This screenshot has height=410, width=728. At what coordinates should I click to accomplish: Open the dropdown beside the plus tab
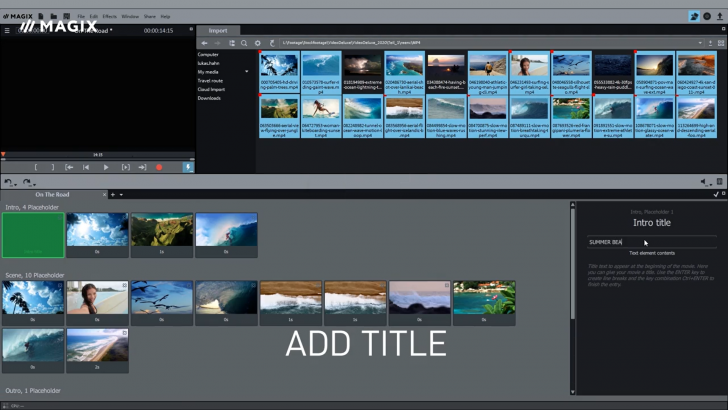coord(121,195)
